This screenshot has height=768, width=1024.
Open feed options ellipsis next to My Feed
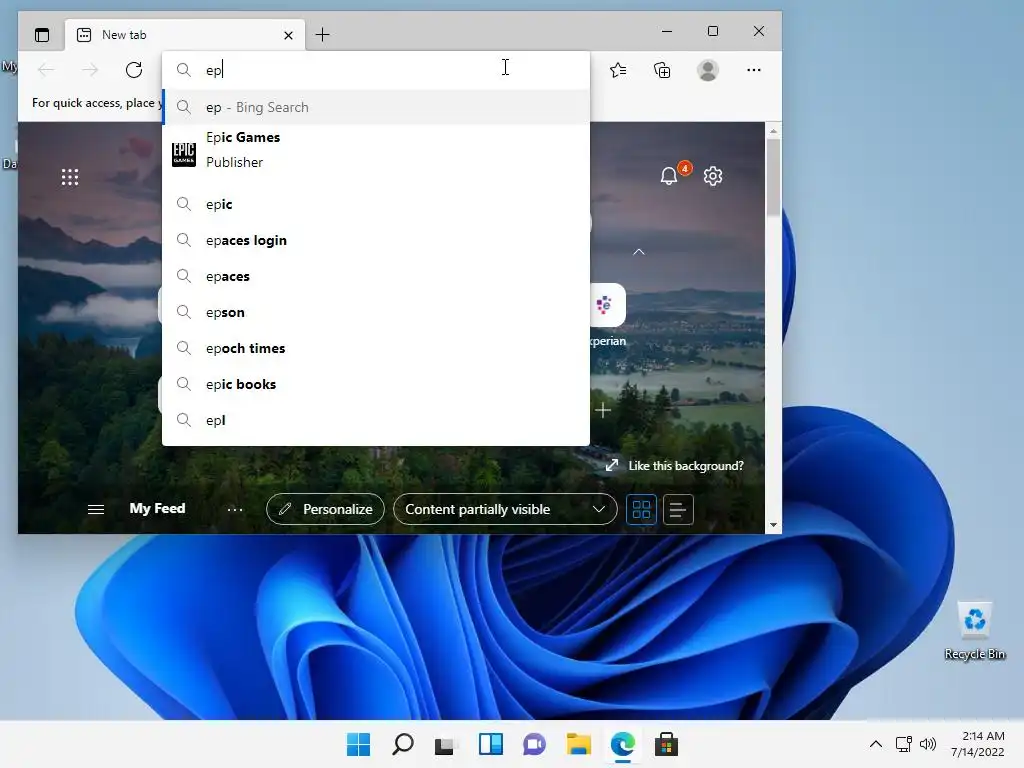(235, 509)
